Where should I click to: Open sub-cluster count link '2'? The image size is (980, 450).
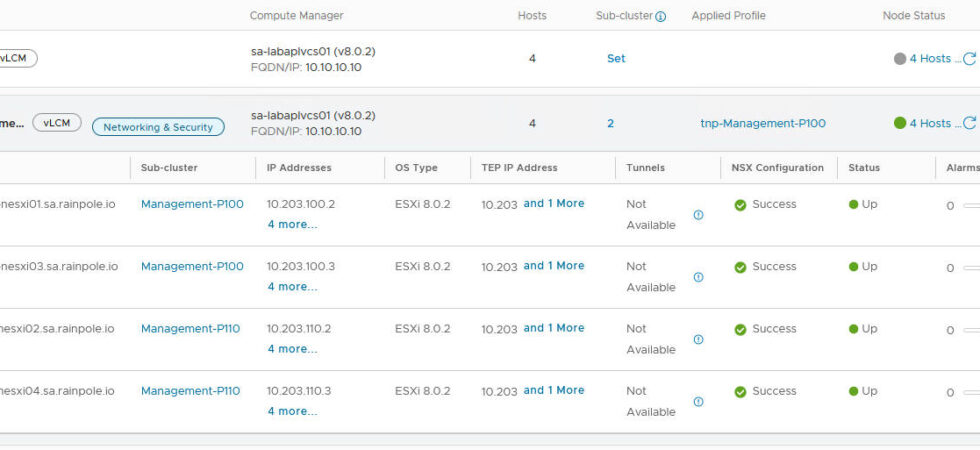tap(610, 123)
